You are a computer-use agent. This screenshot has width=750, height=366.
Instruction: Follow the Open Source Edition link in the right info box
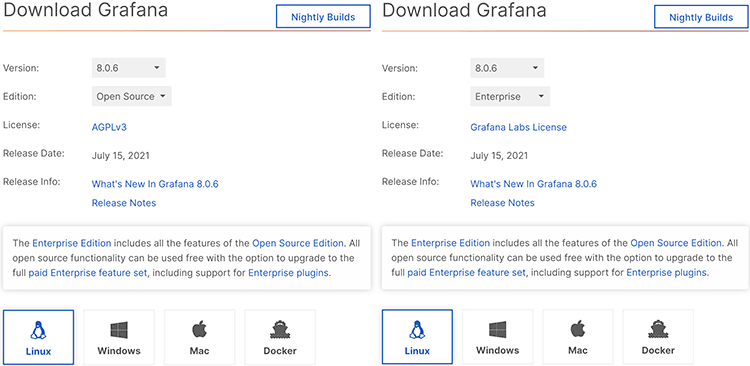coord(676,243)
